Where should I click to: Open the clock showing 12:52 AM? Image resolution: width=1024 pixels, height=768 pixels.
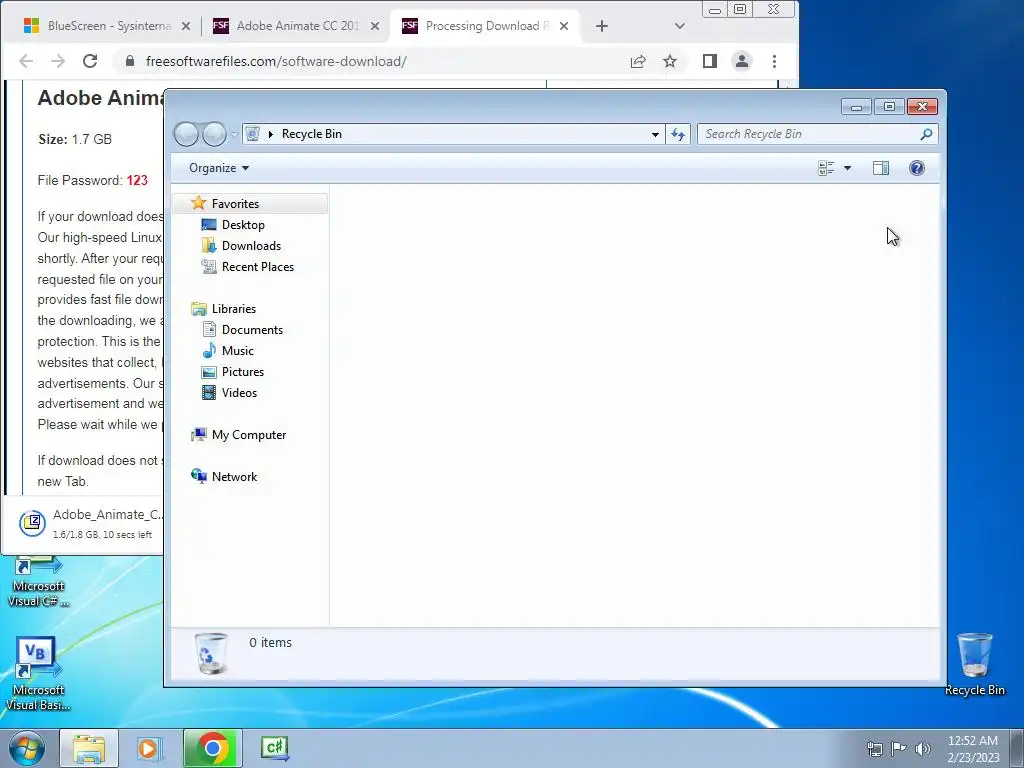[973, 749]
